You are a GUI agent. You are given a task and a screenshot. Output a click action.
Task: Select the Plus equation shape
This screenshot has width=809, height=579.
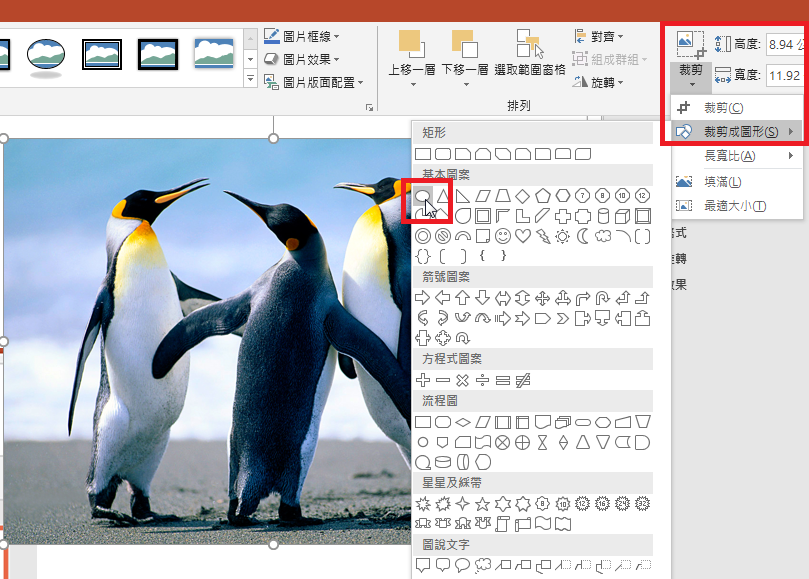[x=423, y=380]
